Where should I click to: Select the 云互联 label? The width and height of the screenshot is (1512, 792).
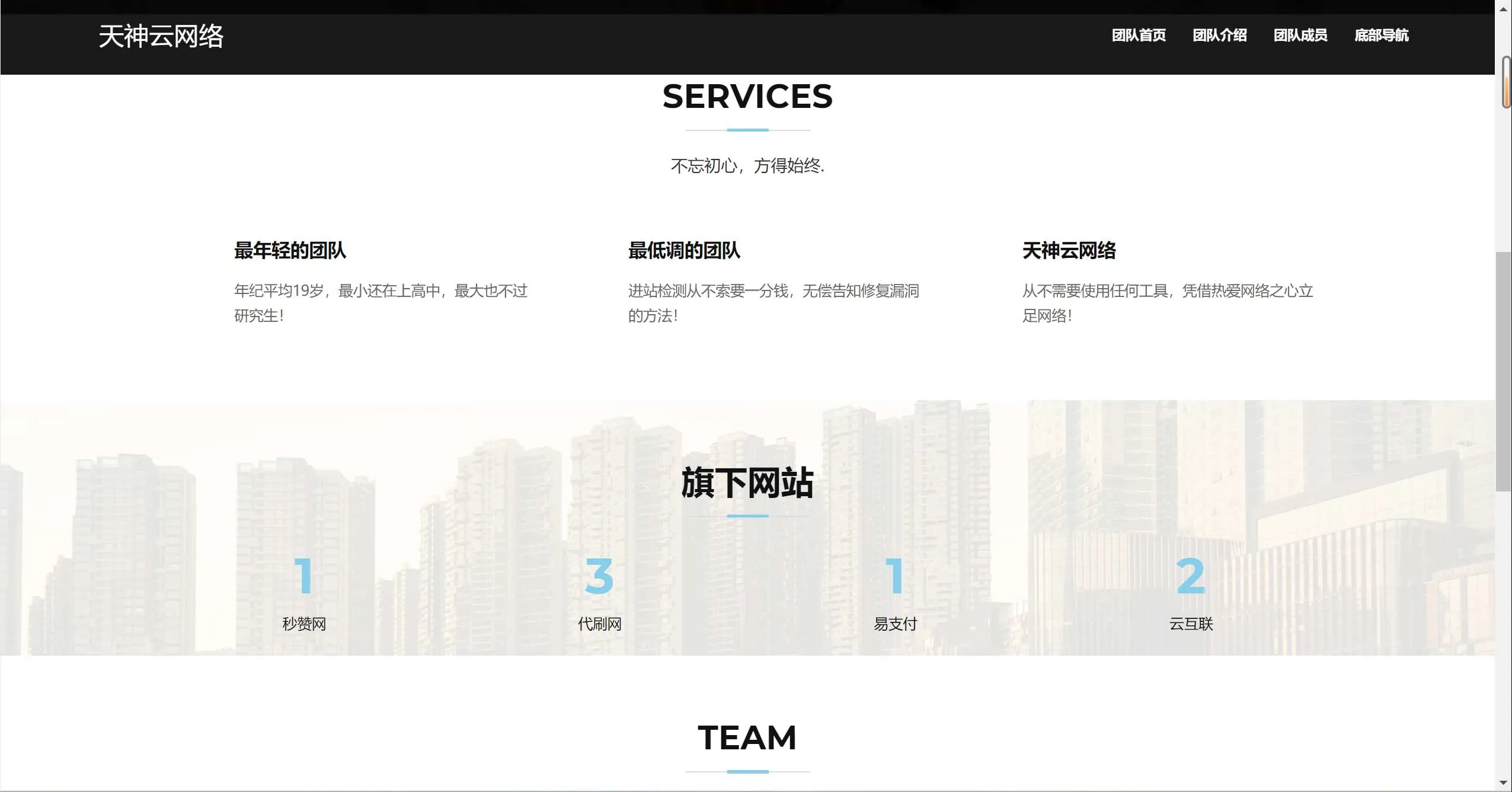click(x=1191, y=624)
